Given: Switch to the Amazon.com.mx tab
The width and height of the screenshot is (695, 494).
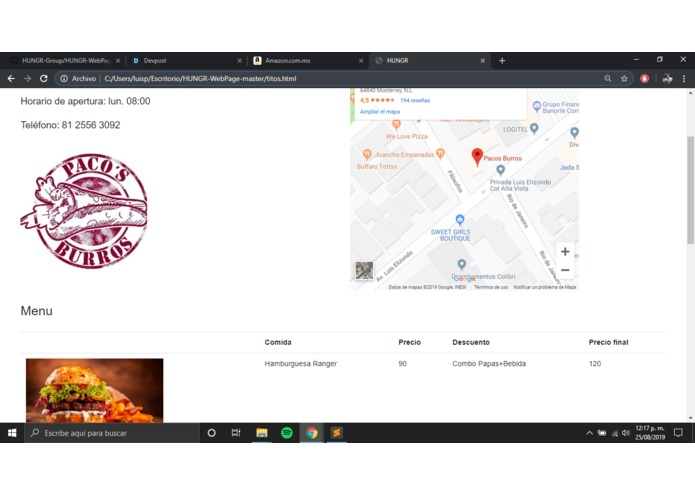Looking at the screenshot, I should [308, 61].
